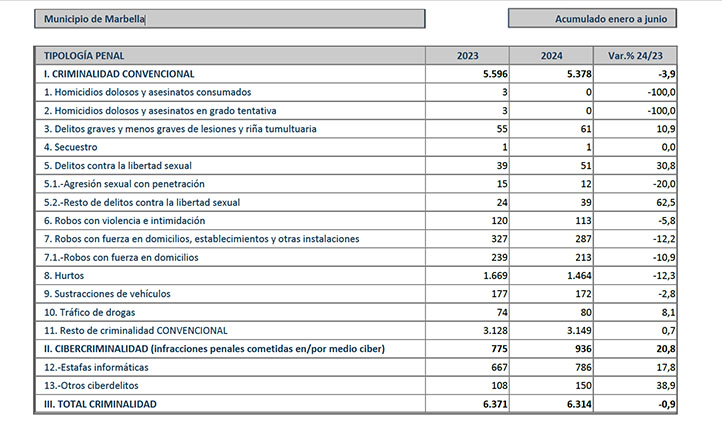The width and height of the screenshot is (722, 422).
Task: Click the value 3.149
Action: [579, 330]
